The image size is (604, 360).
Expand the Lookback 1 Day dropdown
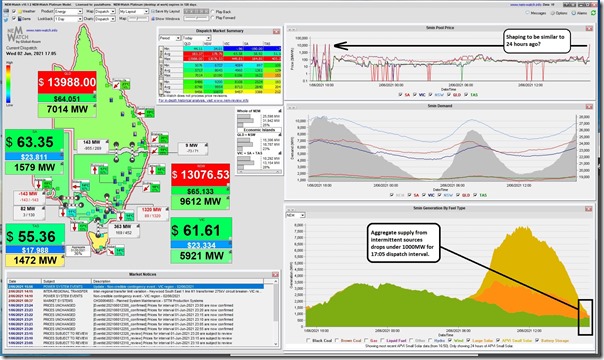(69, 18)
